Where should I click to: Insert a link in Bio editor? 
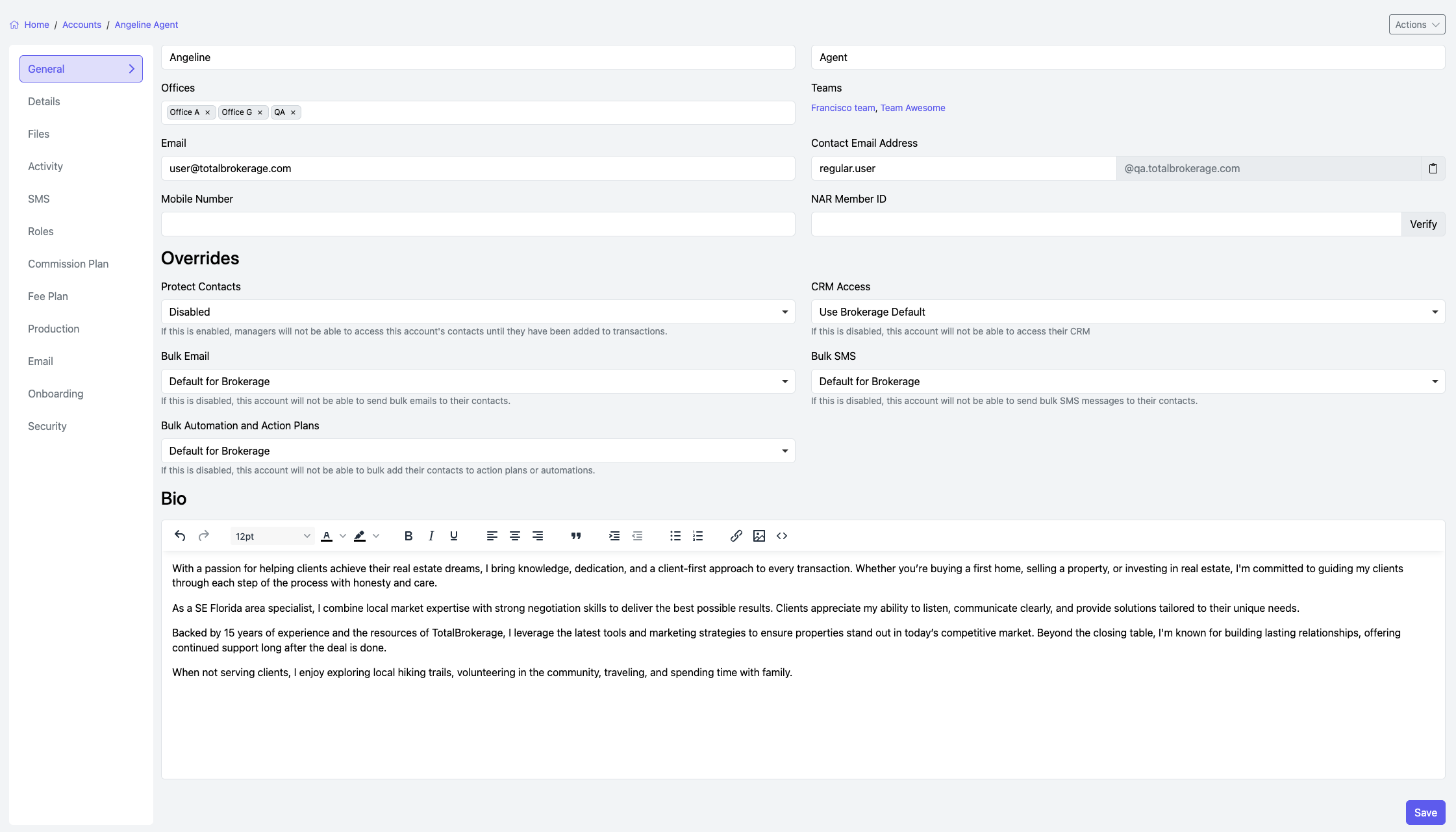(736, 536)
